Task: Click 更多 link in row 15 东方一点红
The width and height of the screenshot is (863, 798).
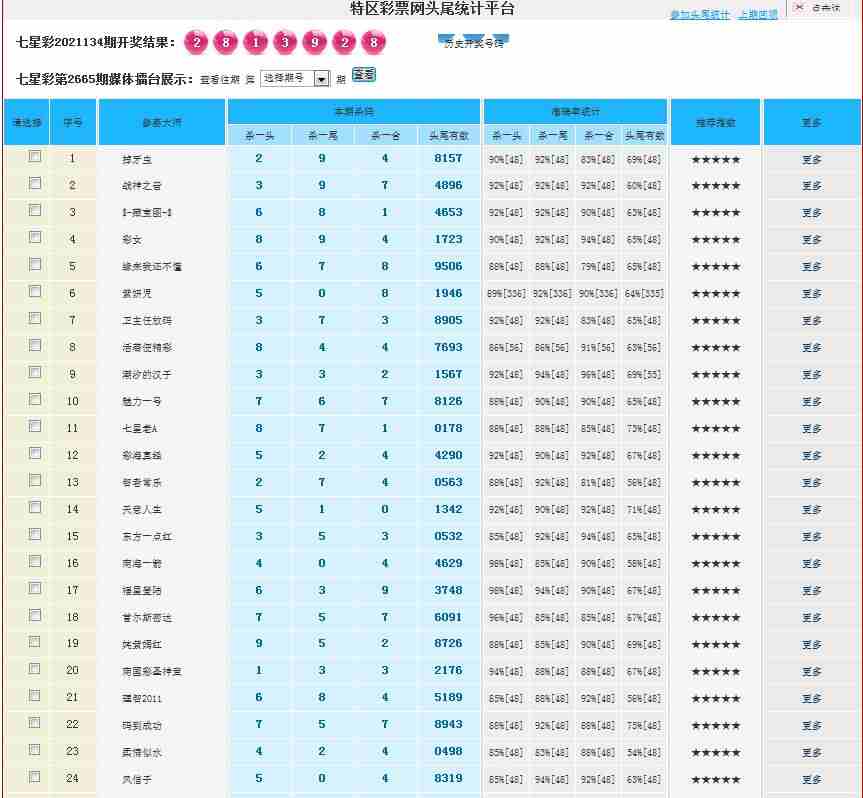Action: tap(811, 537)
